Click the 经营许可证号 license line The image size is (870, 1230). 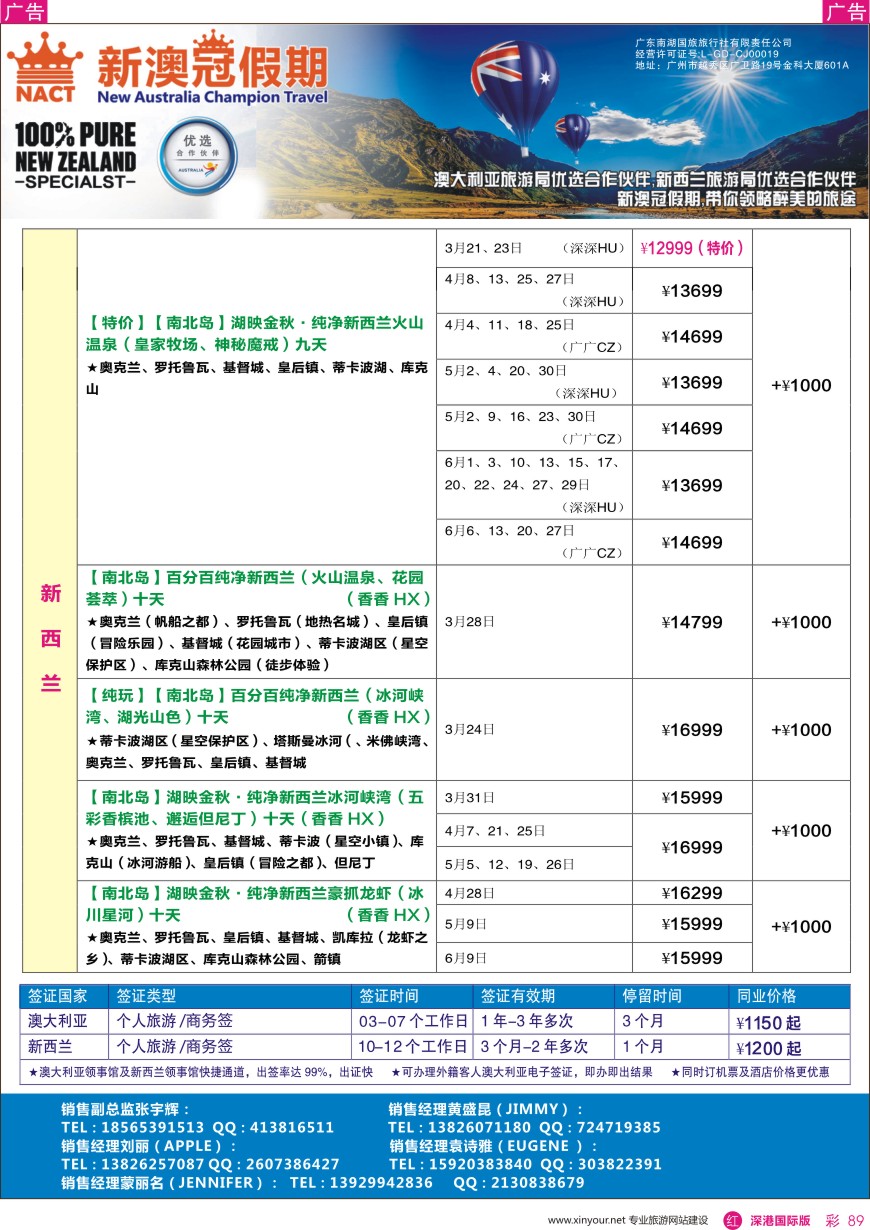point(706,54)
